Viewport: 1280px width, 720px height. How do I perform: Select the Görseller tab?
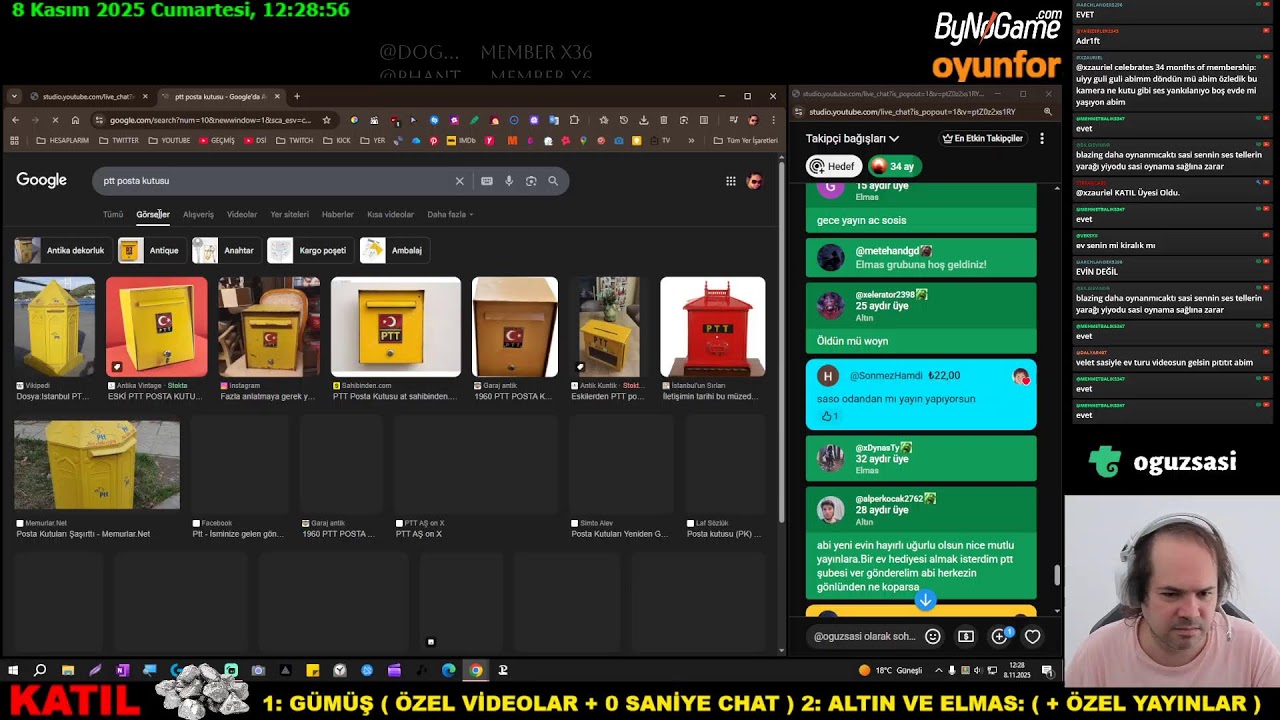coord(153,214)
